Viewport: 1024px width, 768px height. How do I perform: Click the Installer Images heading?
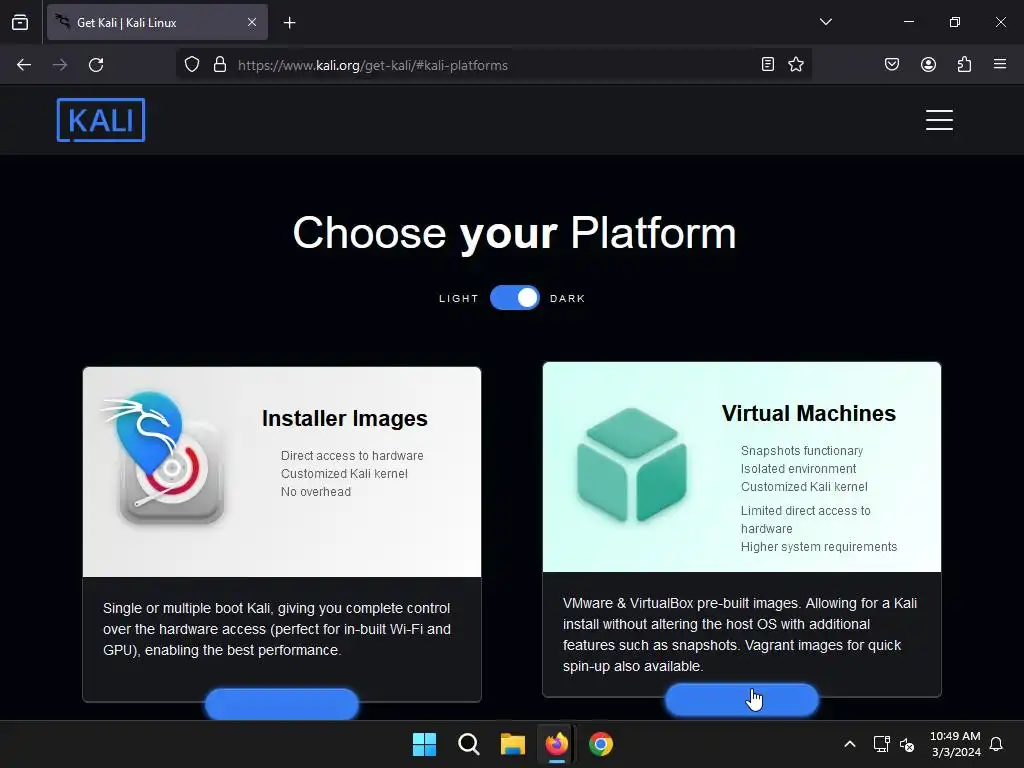[x=345, y=418]
